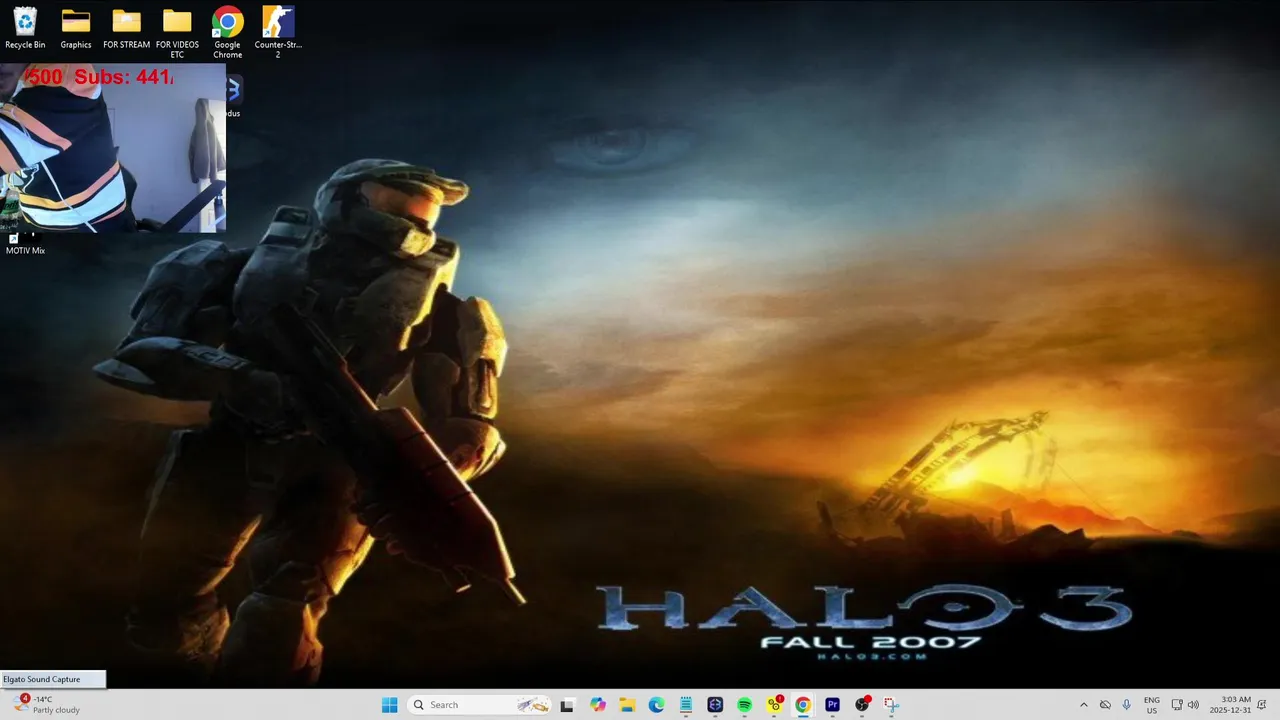Open the weather widget showing -14°C
The width and height of the screenshot is (1280, 720).
click(45, 705)
